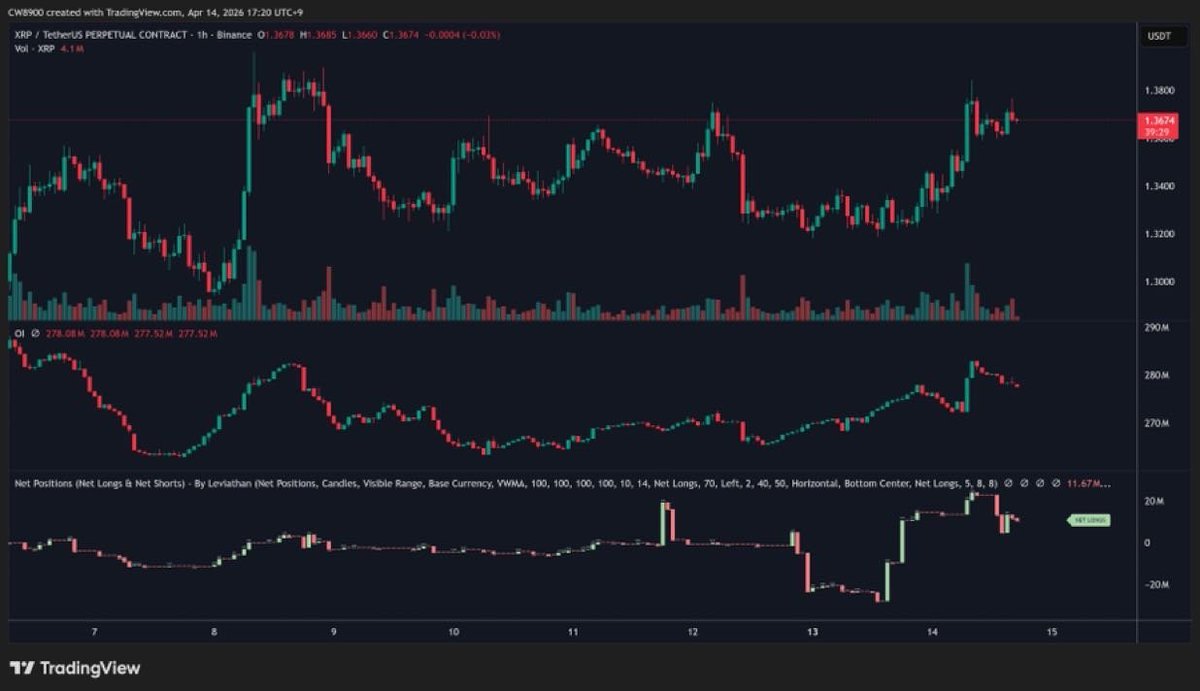Click the high value H1.3685 in the legend
The height and width of the screenshot is (691, 1200).
320,35
